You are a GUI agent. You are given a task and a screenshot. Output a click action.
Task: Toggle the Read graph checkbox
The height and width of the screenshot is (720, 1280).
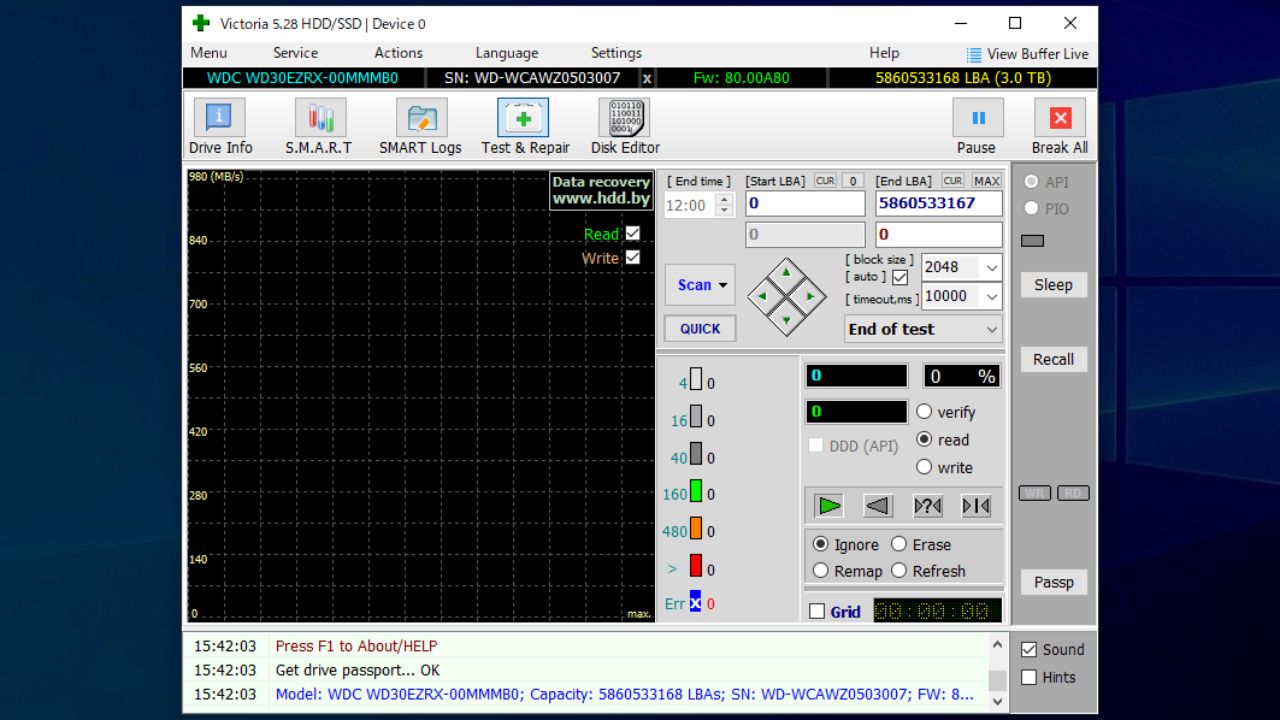tap(632, 233)
